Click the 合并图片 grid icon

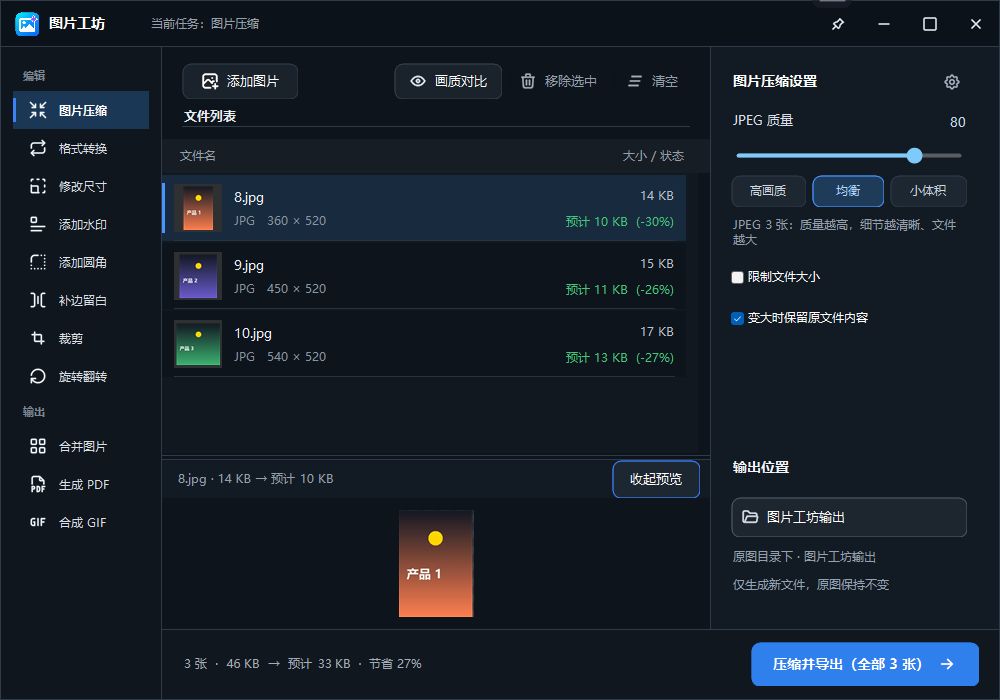coord(38,446)
